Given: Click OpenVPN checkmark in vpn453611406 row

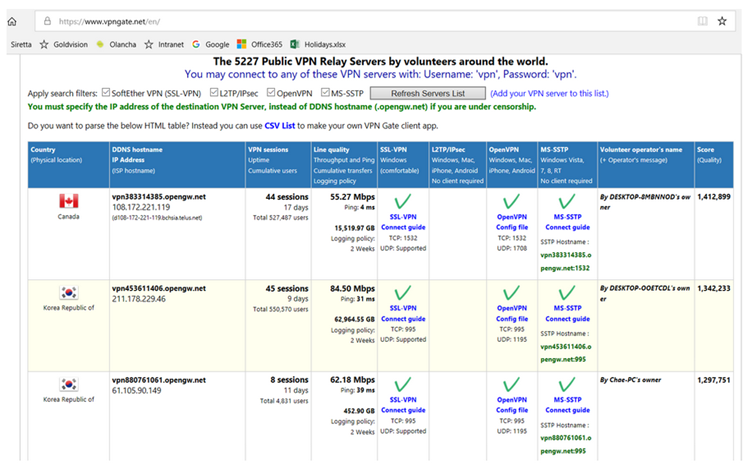Looking at the screenshot, I should tap(512, 293).
